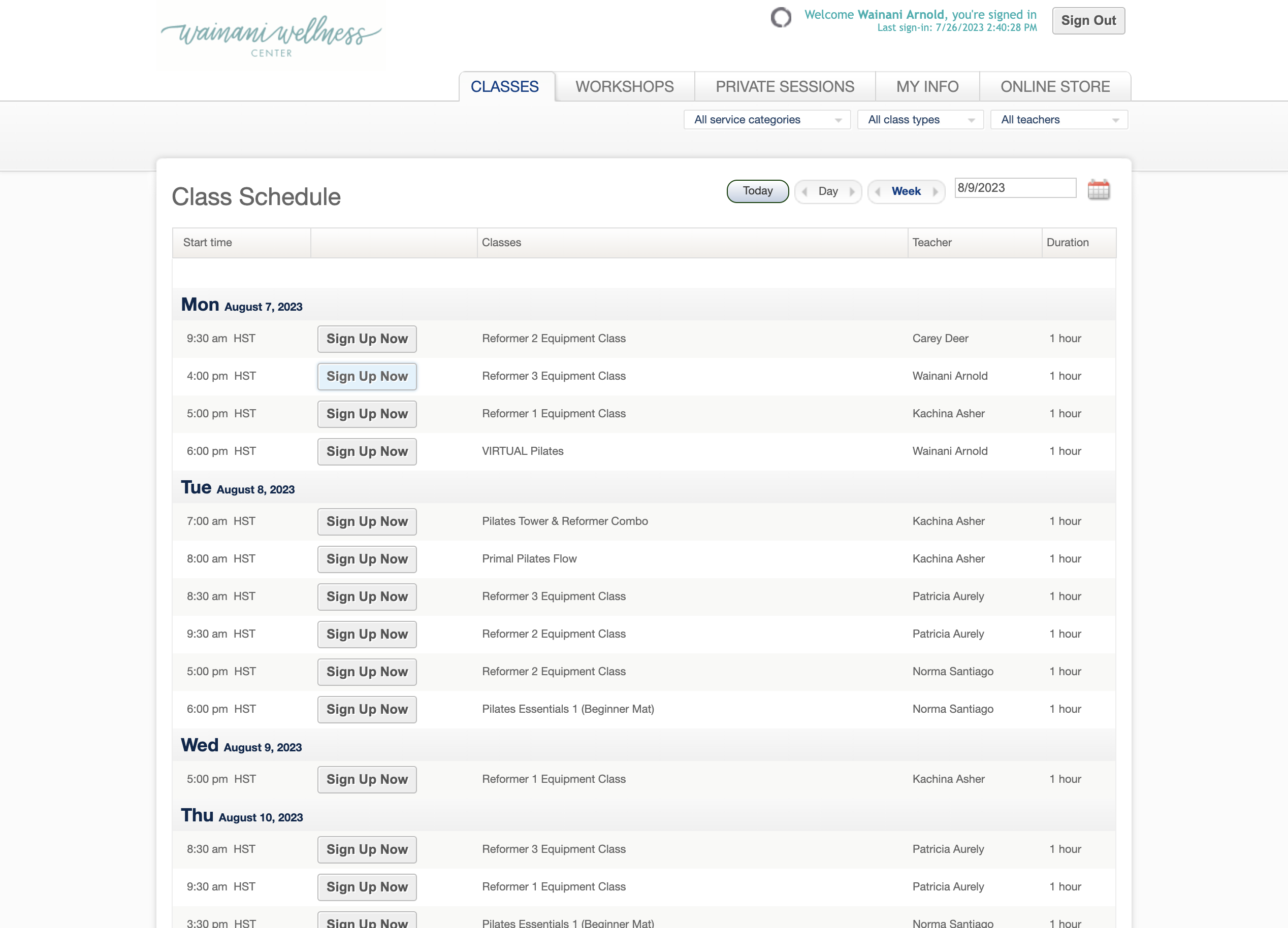
Task: Sign up for Primal Pilates Flow
Action: click(367, 559)
